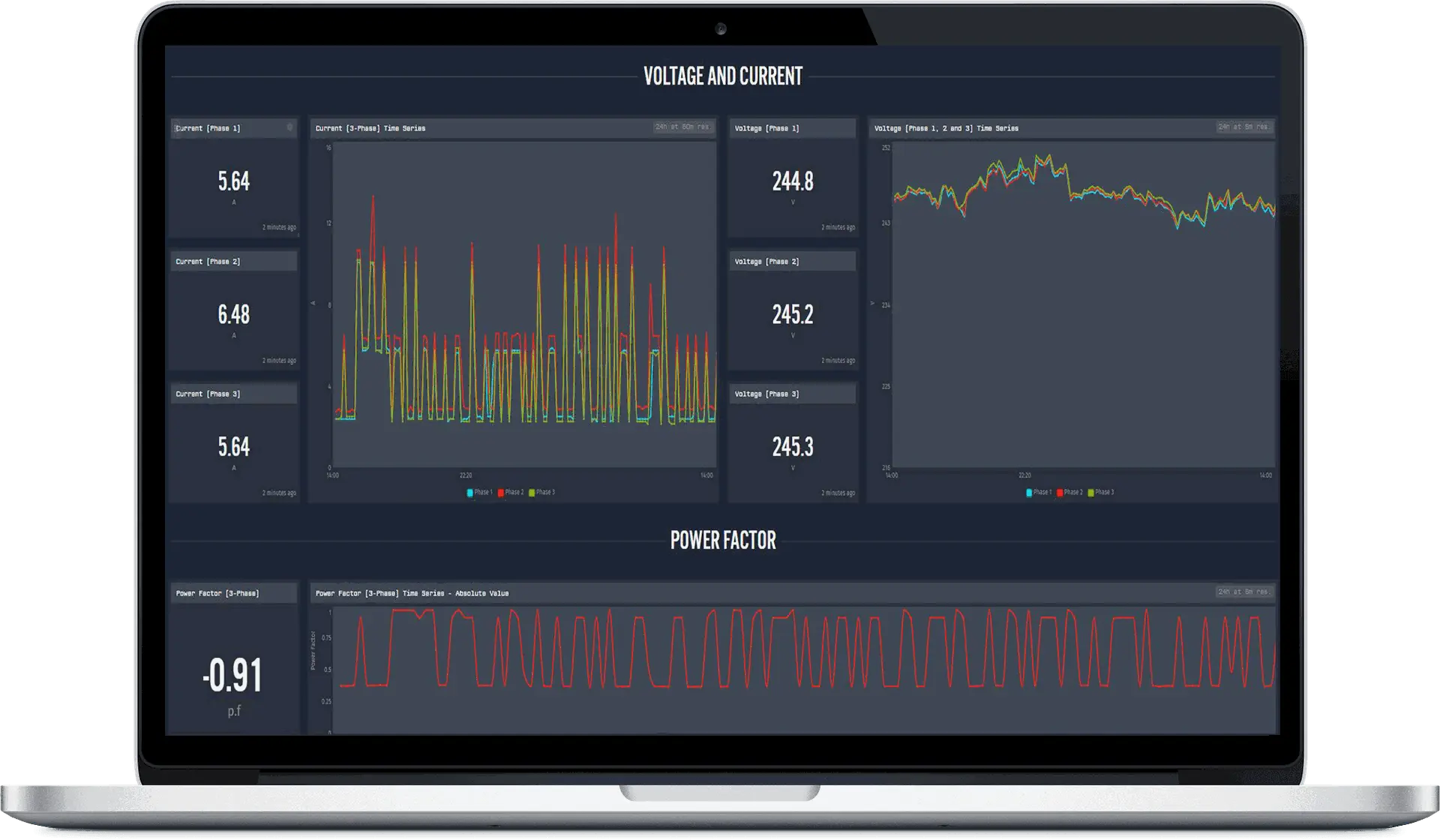
Task: Select the Power Factor section header
Action: [723, 541]
